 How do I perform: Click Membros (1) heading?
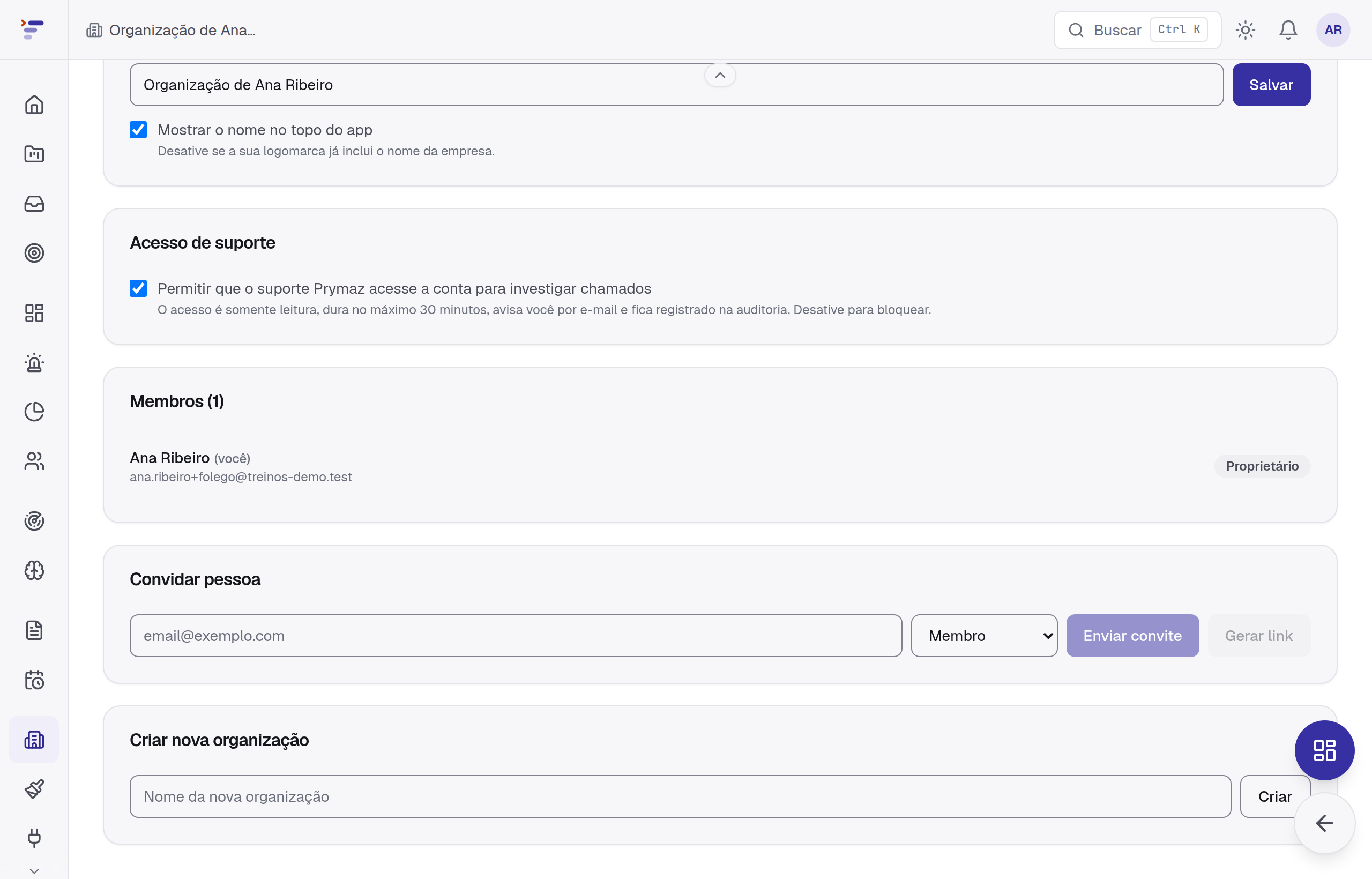tap(177, 401)
